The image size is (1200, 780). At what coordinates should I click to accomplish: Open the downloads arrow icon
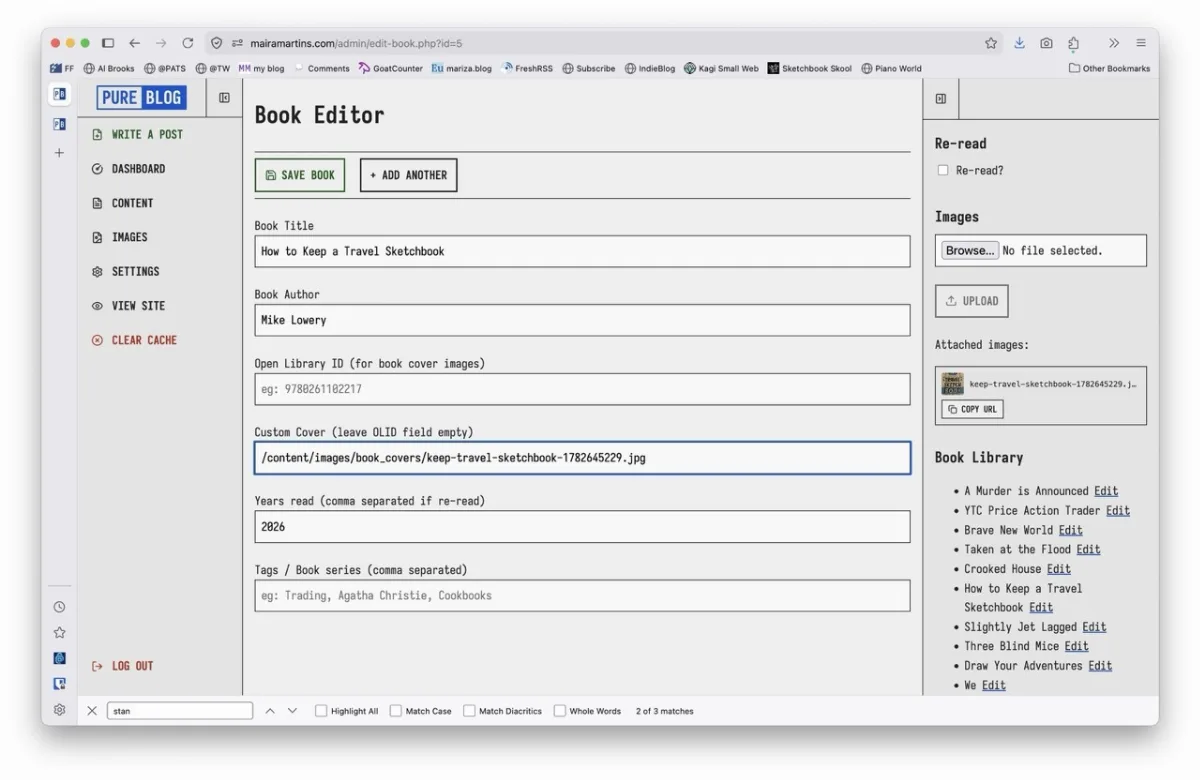[x=1019, y=43]
